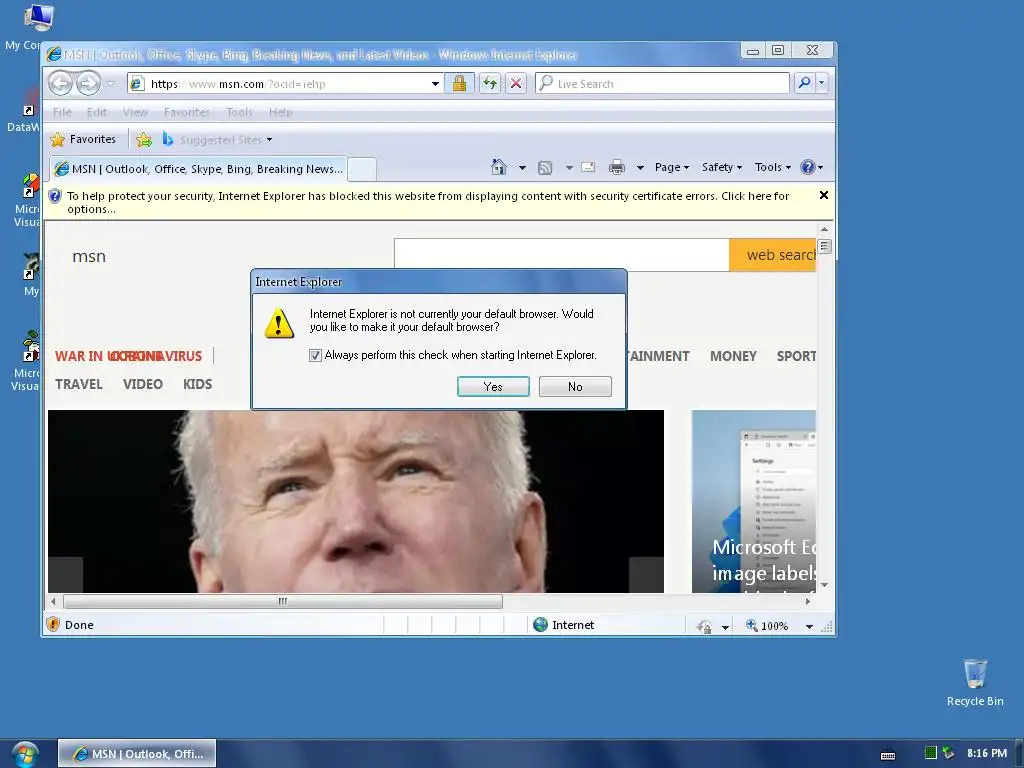Open the Safety command menu

click(x=722, y=167)
